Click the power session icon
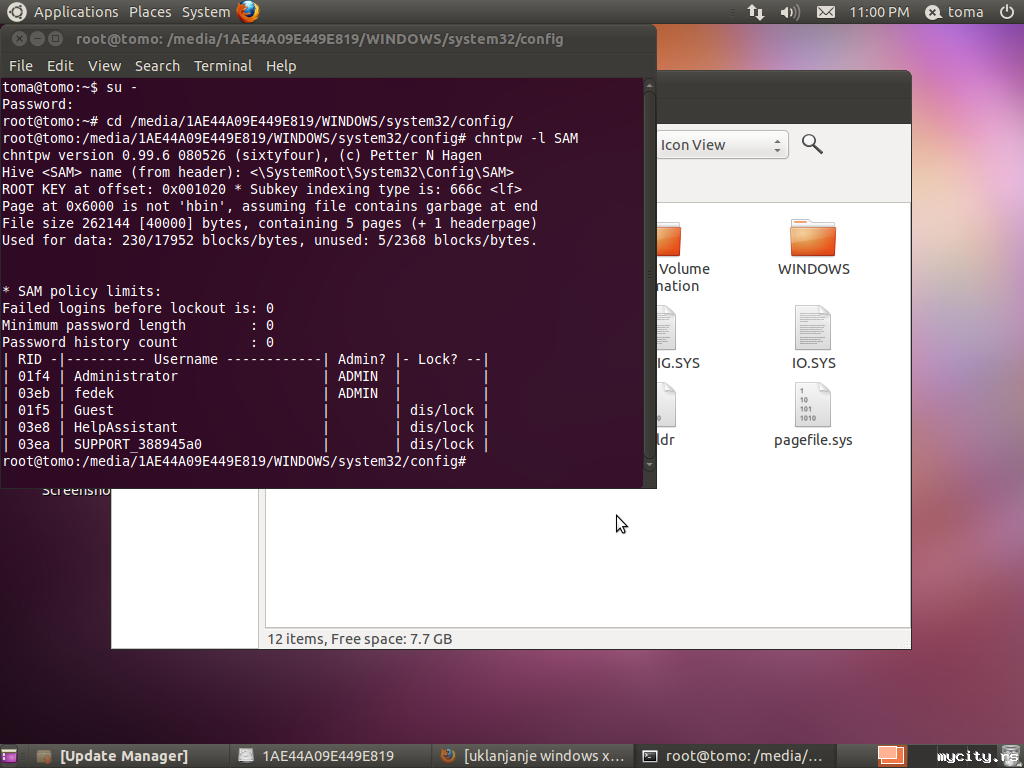The image size is (1024, 768). pyautogui.click(x=1006, y=12)
